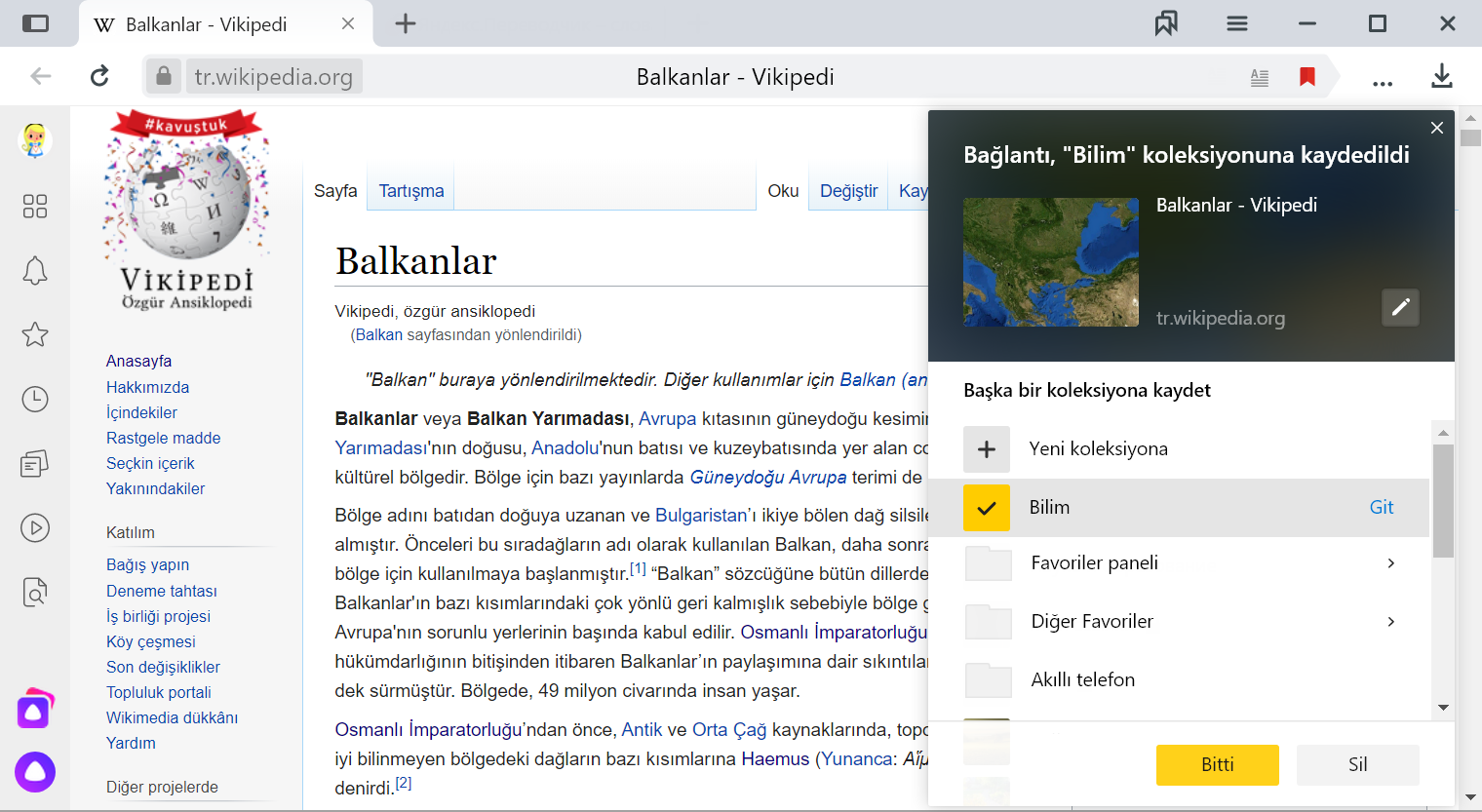The width and height of the screenshot is (1482, 812).
Task: Open page search icon in sidebar
Action: (35, 593)
